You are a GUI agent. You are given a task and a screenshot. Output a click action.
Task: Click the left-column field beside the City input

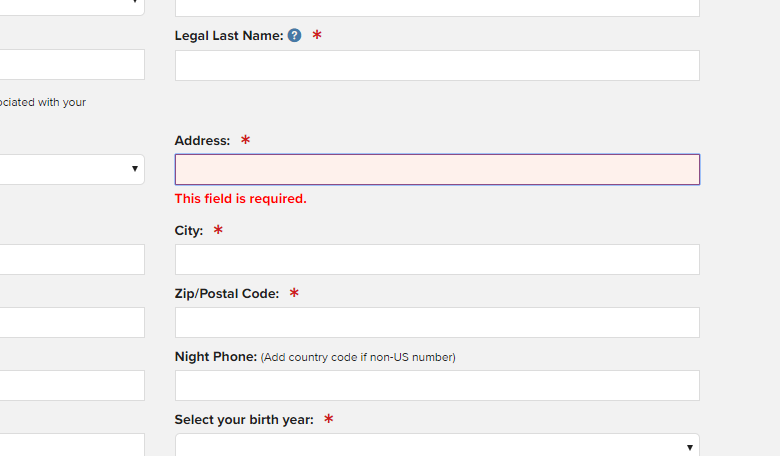[x=72, y=260]
